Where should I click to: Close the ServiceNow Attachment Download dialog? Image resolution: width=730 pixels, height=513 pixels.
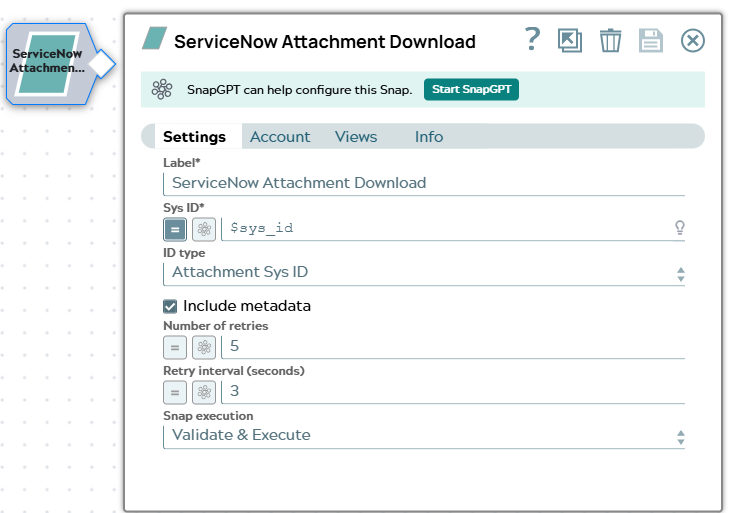[692, 40]
